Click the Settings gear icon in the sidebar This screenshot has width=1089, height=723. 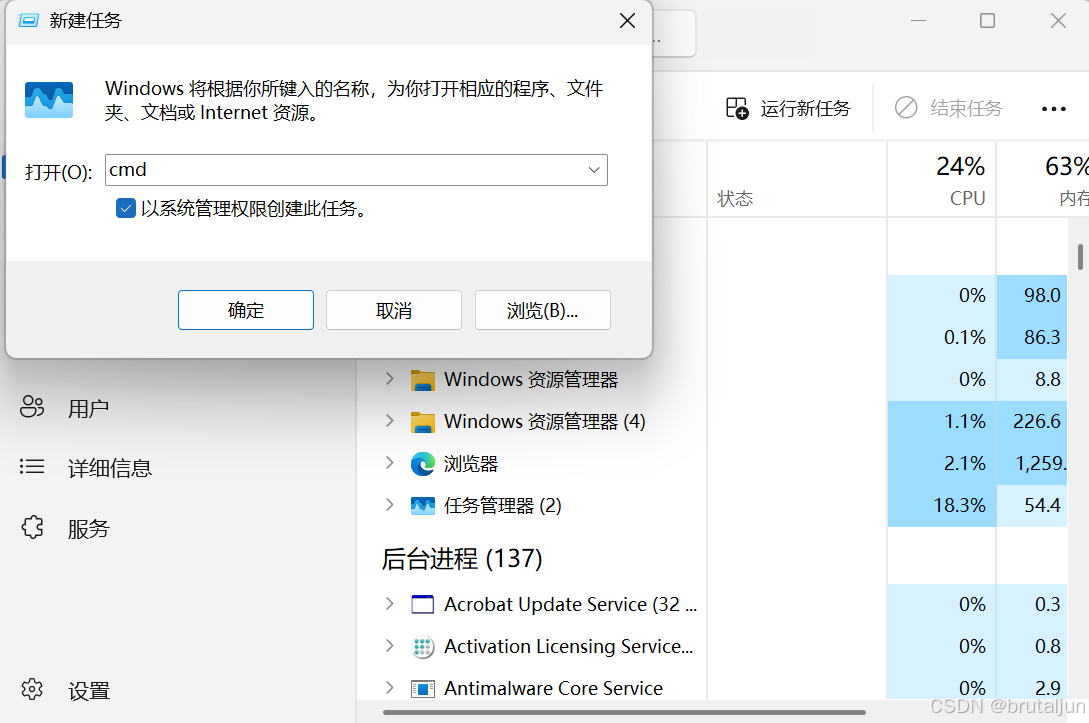[32, 690]
